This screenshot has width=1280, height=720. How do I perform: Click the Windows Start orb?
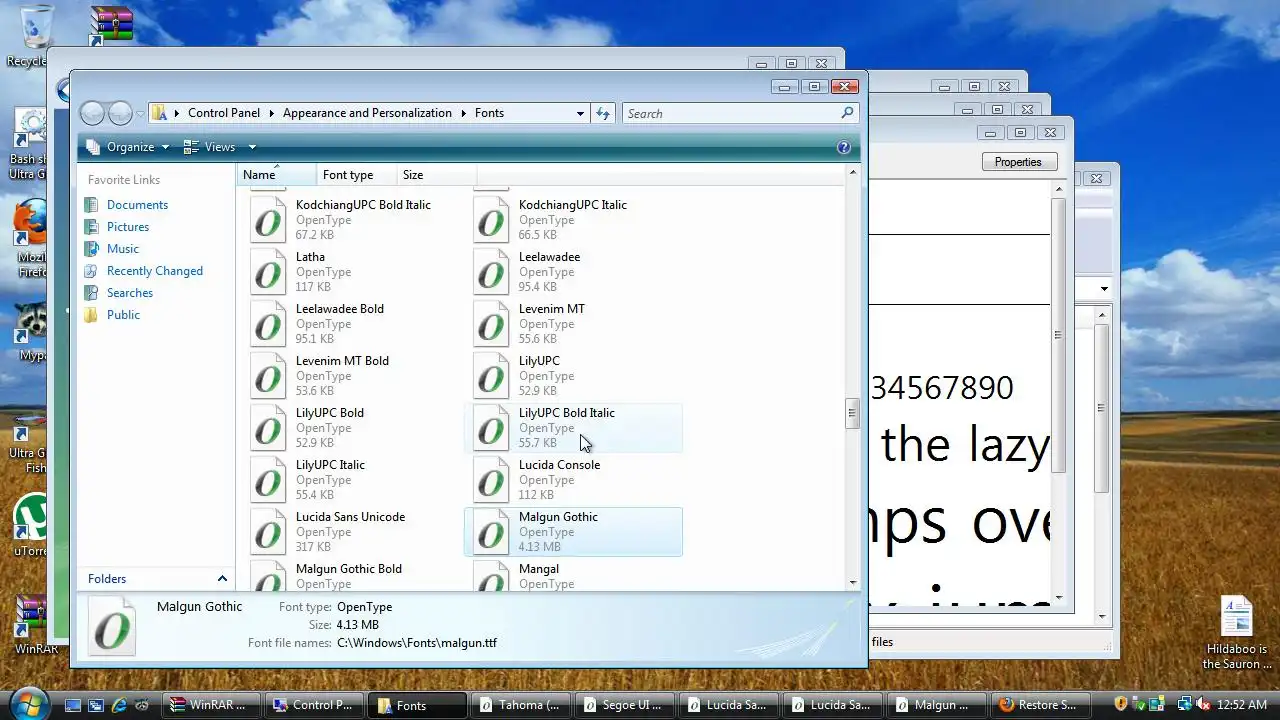[28, 703]
